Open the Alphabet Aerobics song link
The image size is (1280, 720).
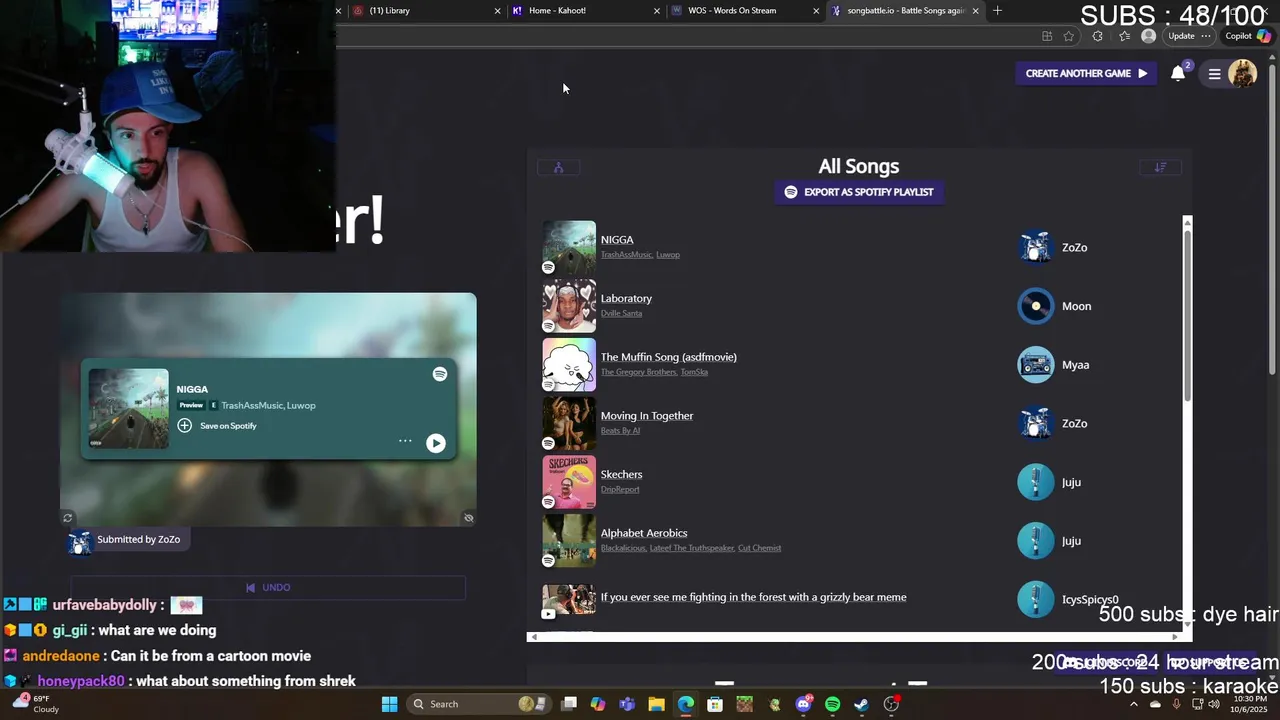point(644,533)
